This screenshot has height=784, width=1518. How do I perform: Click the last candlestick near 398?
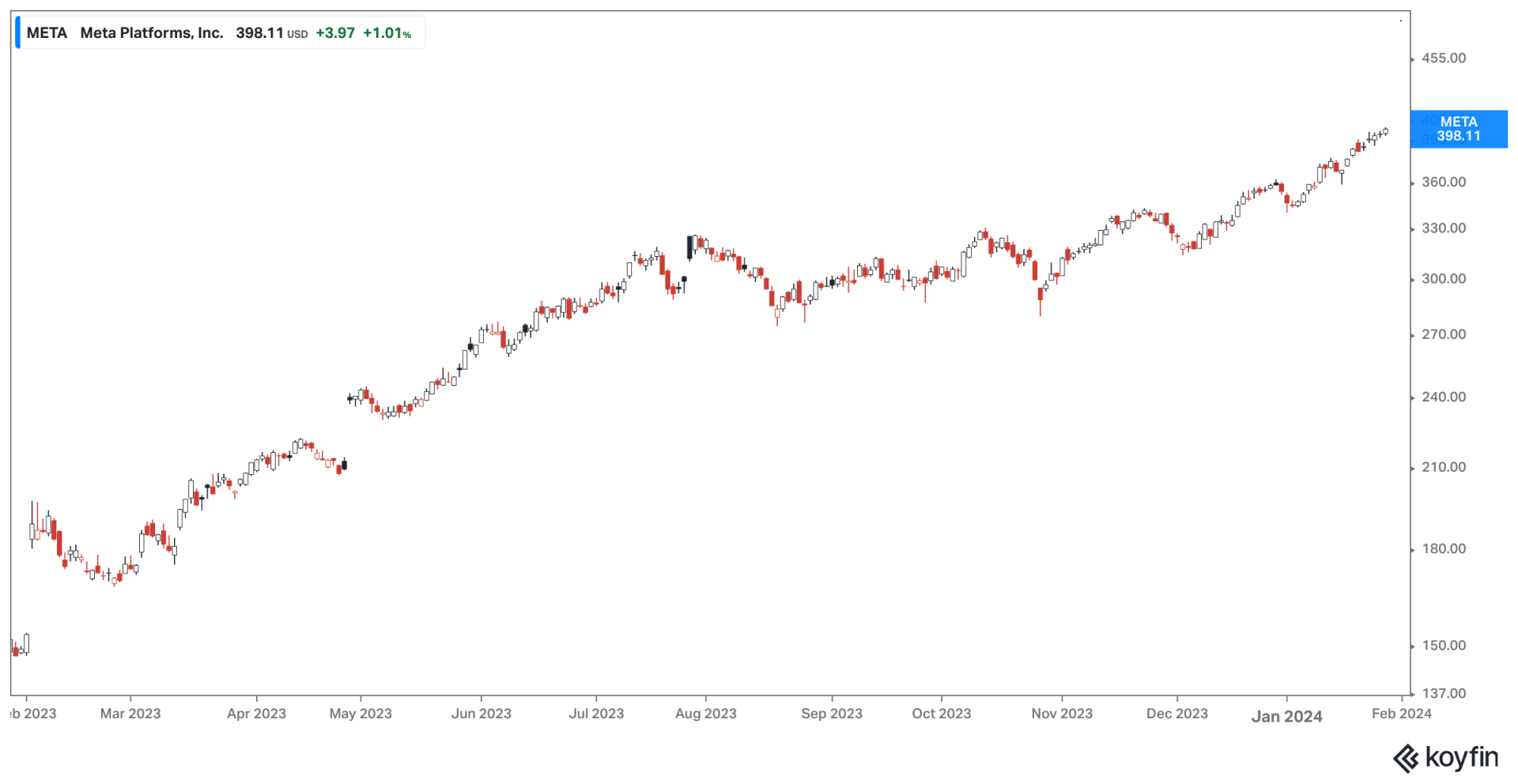pyautogui.click(x=1385, y=132)
